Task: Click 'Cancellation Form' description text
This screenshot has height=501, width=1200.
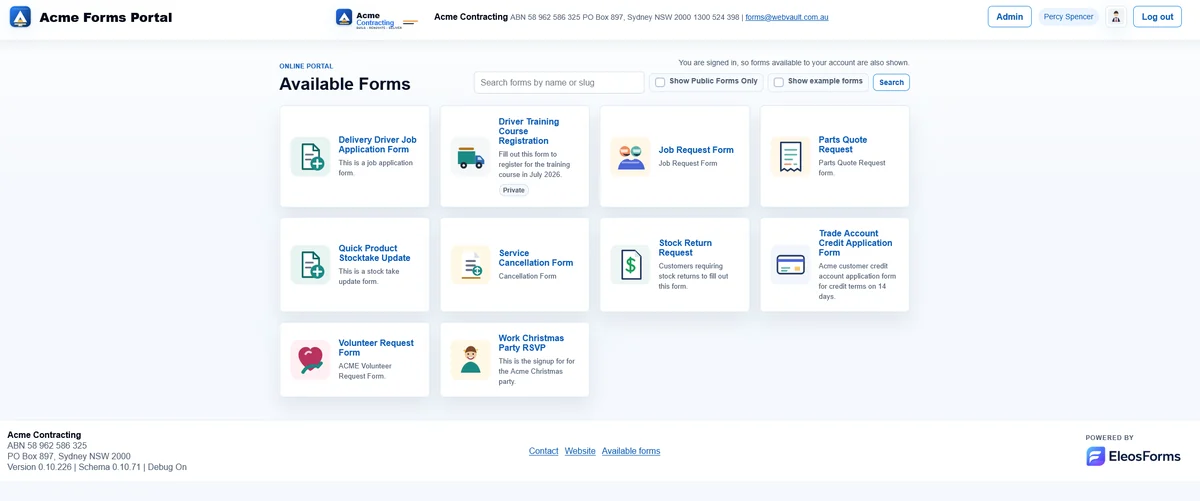Action: coord(528,276)
